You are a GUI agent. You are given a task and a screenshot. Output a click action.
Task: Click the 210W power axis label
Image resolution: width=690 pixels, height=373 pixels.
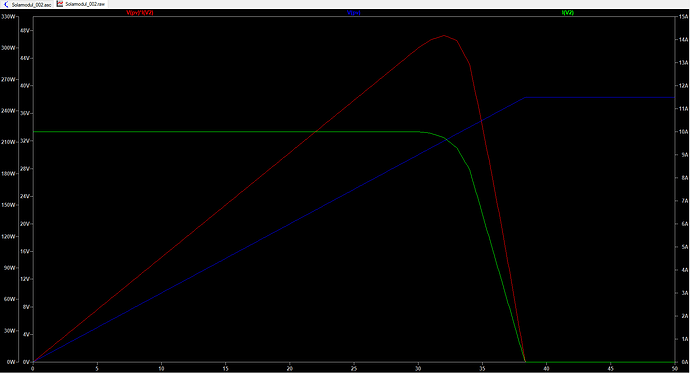[8, 142]
